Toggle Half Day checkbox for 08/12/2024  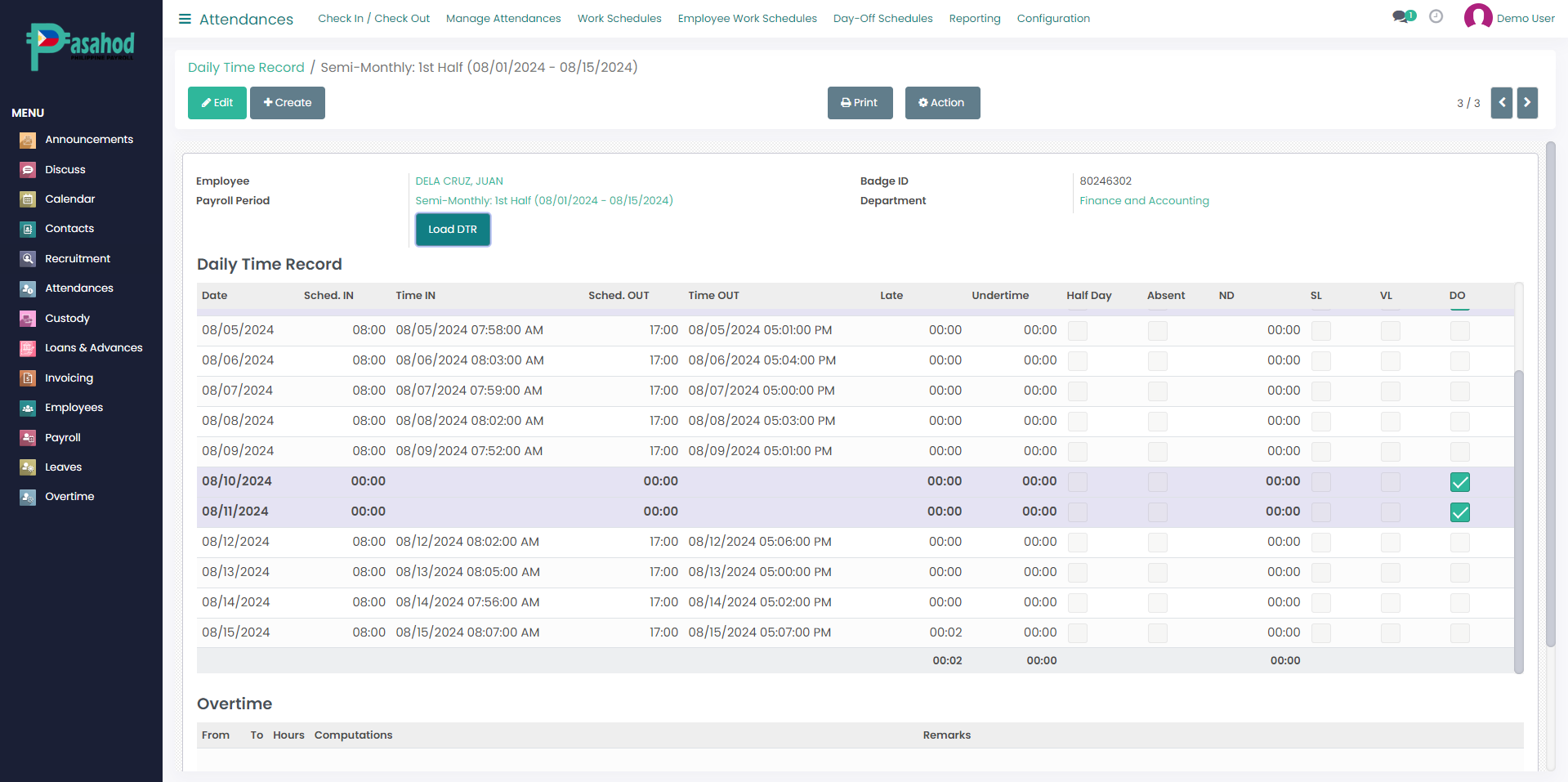pos(1078,543)
